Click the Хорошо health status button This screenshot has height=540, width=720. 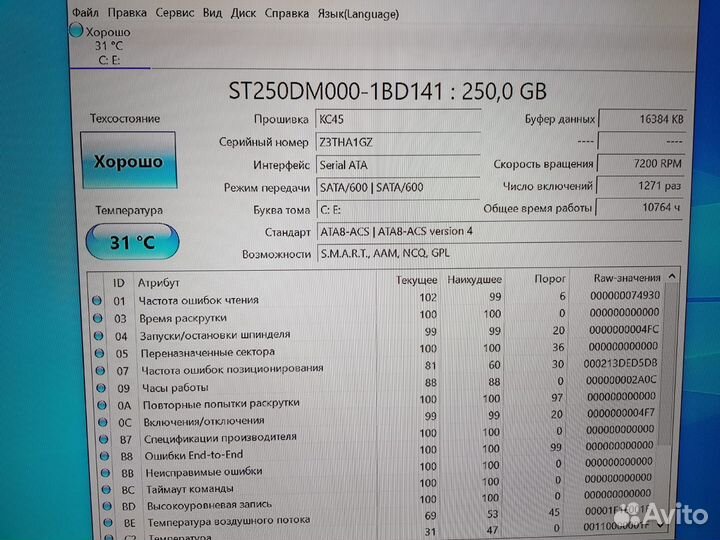click(129, 160)
